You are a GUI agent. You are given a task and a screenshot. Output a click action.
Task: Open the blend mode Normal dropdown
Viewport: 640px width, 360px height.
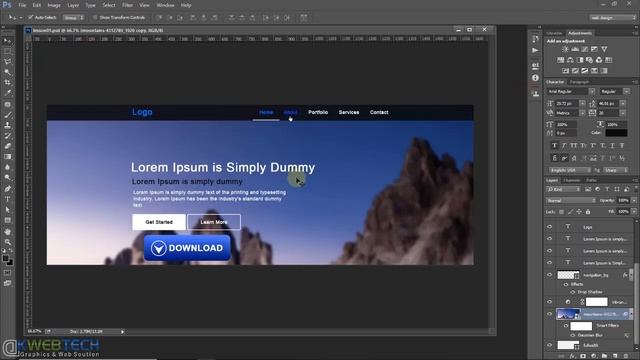click(x=571, y=200)
